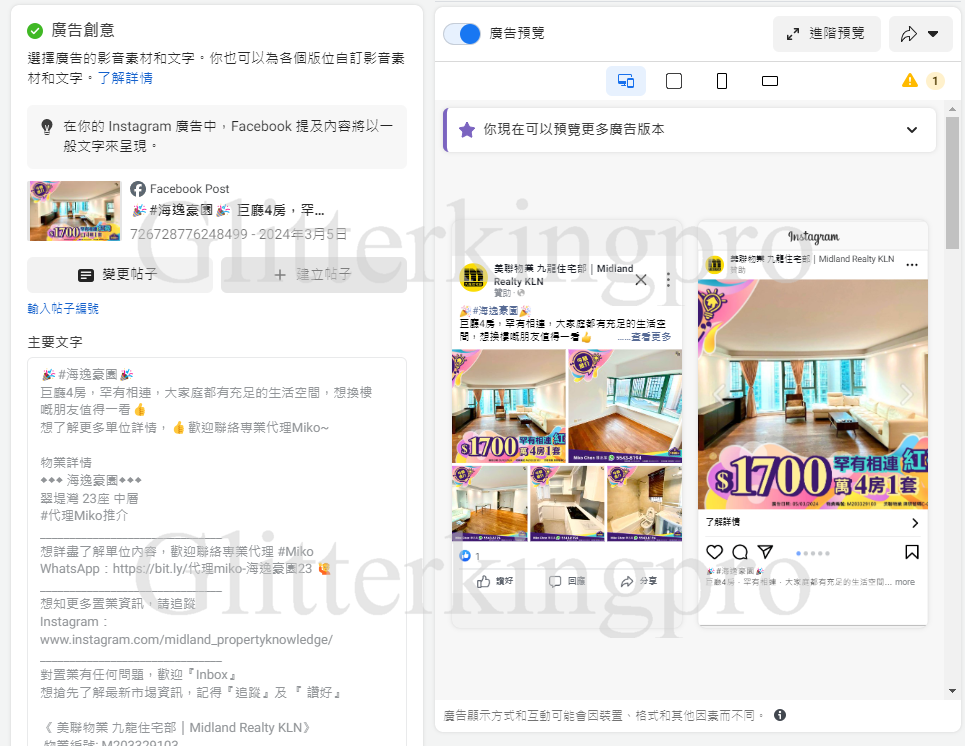Click the Instagram comment bubble icon
The image size is (965, 746).
[x=740, y=552]
